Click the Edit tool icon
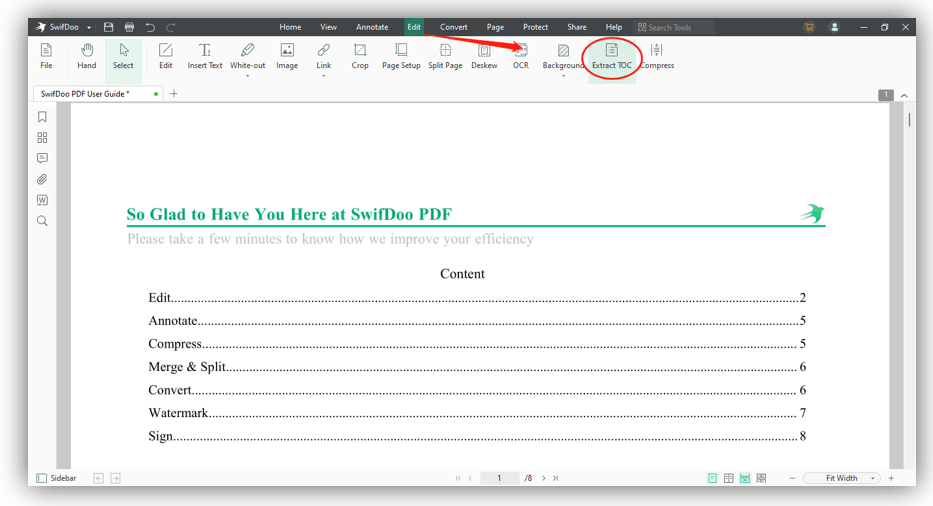933x506 pixels. (x=165, y=56)
